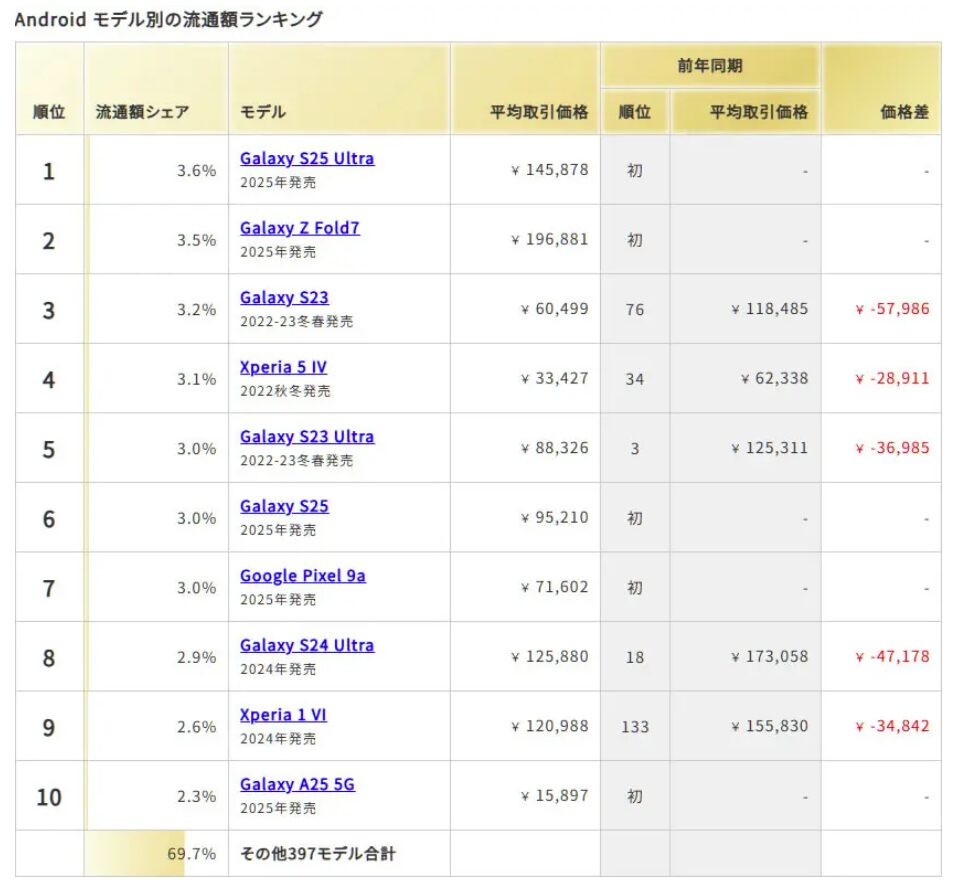The height and width of the screenshot is (888, 958).
Task: Click the leftmost 順位 column header
Action: (x=48, y=112)
